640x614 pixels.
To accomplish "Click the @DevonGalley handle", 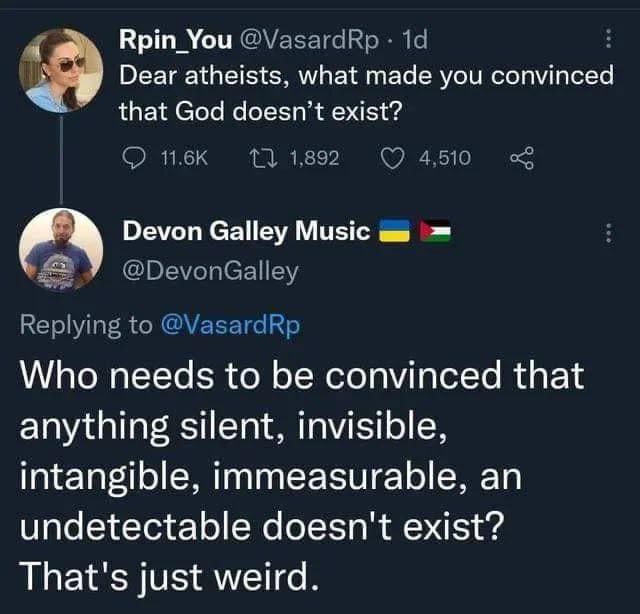I will click(210, 270).
